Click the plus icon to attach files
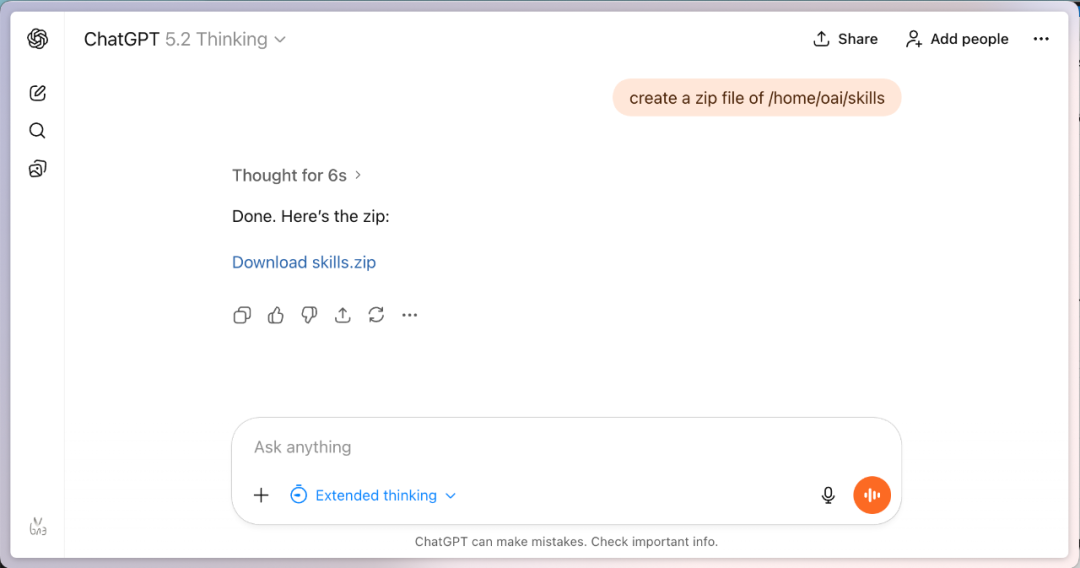The height and width of the screenshot is (568, 1080). [x=261, y=495]
